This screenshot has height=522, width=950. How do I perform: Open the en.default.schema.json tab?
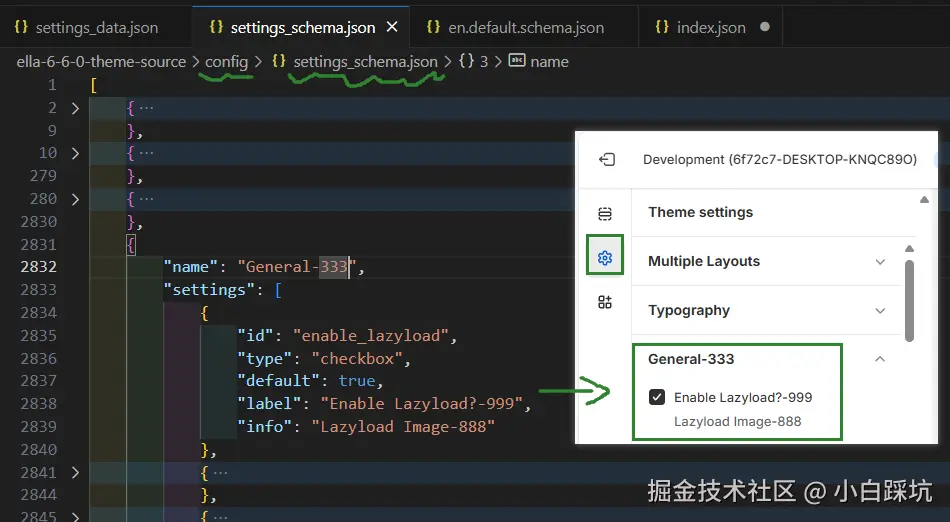(526, 28)
